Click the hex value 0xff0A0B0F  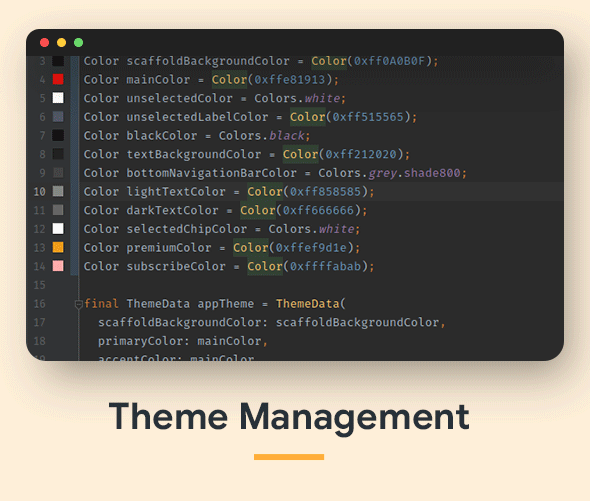[x=389, y=61]
